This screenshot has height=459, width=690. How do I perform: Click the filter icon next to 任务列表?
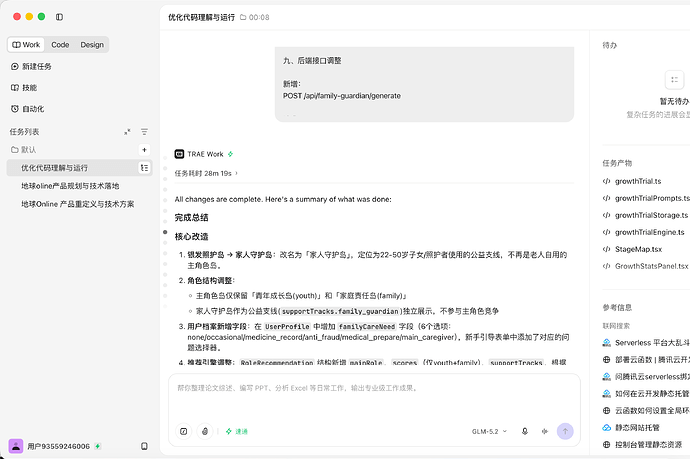point(144,132)
